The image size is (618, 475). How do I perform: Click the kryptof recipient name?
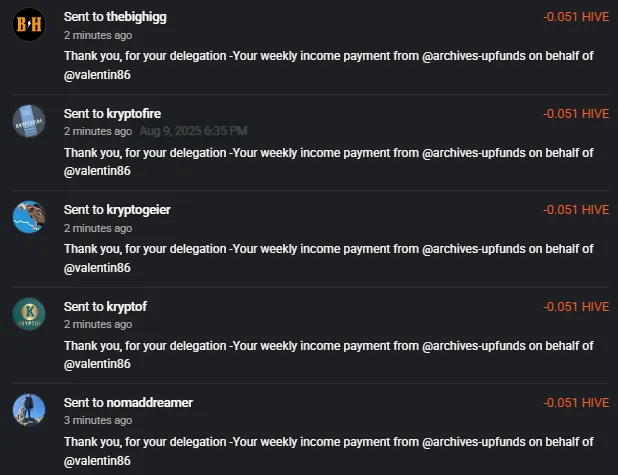[x=127, y=306]
